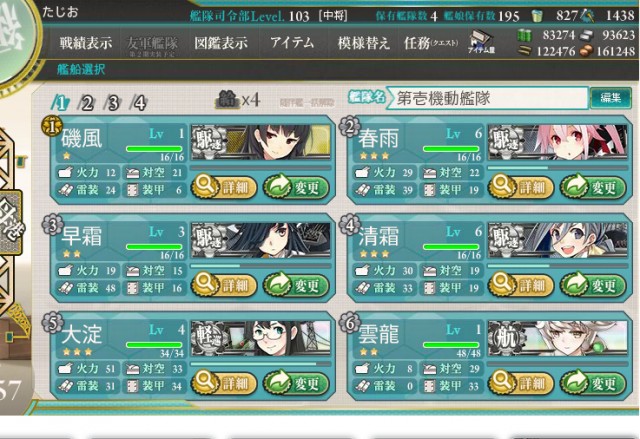
Task: Open 任務(クエスト) menu
Action: [431, 42]
